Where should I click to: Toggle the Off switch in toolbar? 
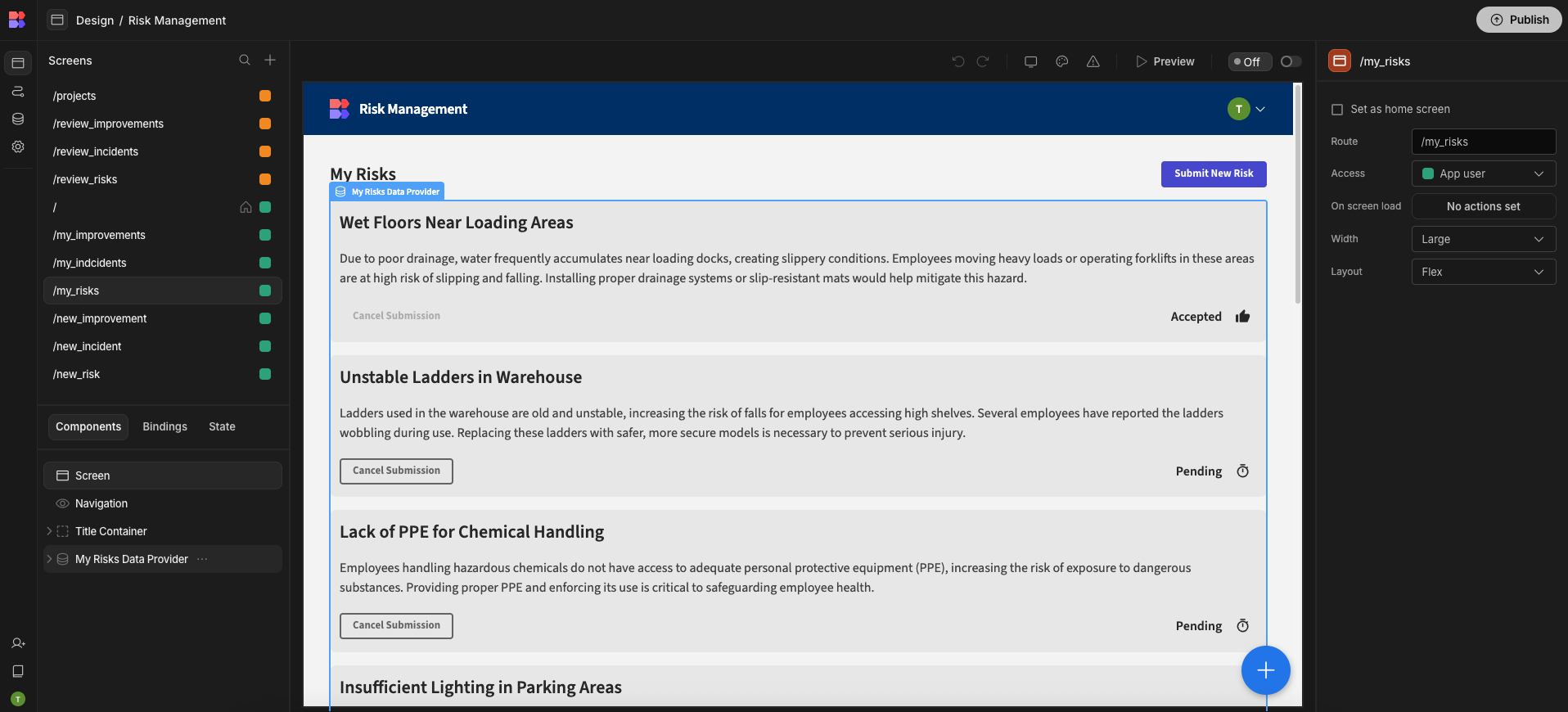pos(1291,61)
